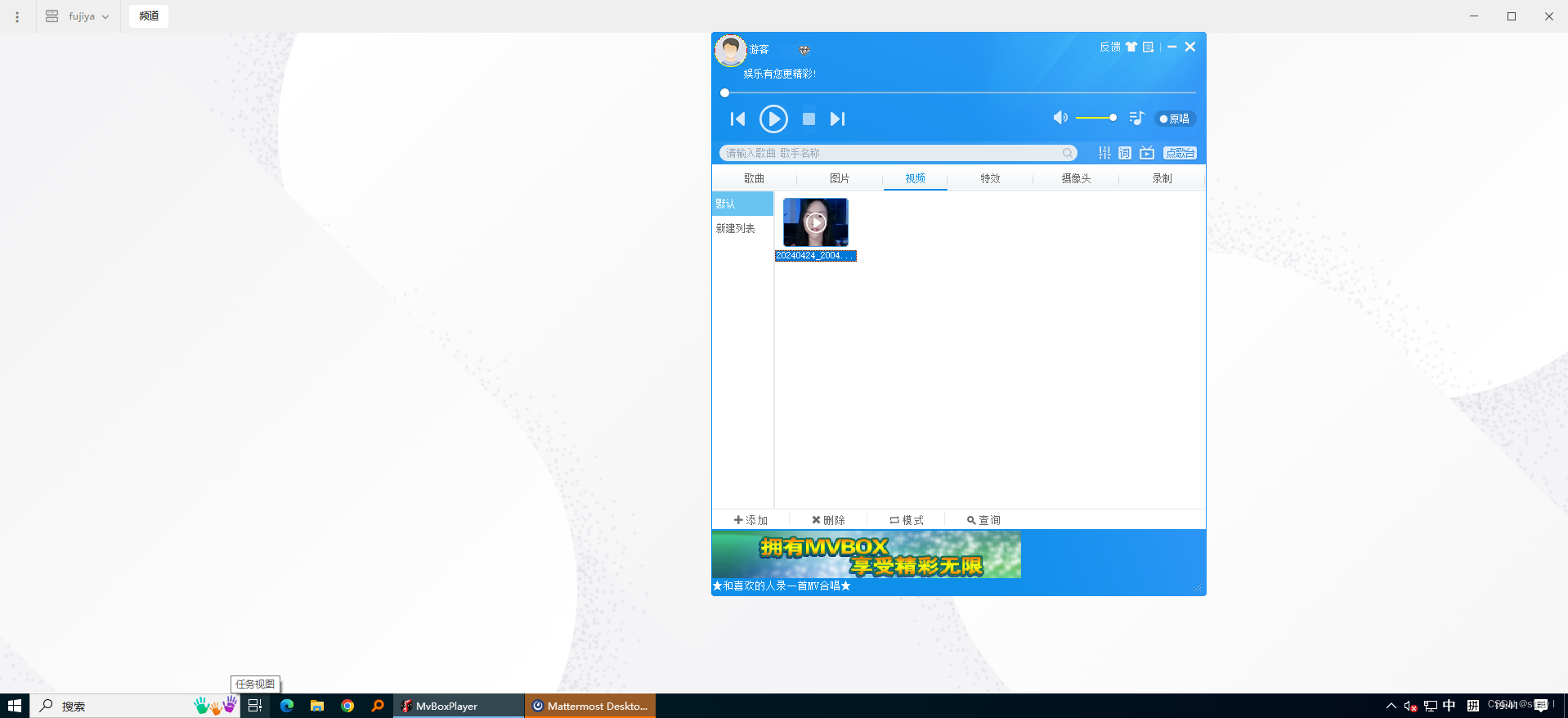Open the 摄像头 tab
The height and width of the screenshot is (718, 1568).
[x=1076, y=178]
